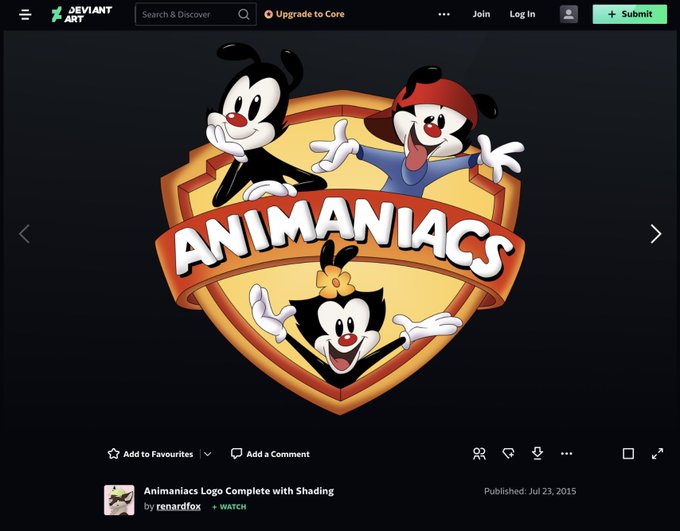Click title Animaniacs Logo Complete with Shading

[239, 491]
